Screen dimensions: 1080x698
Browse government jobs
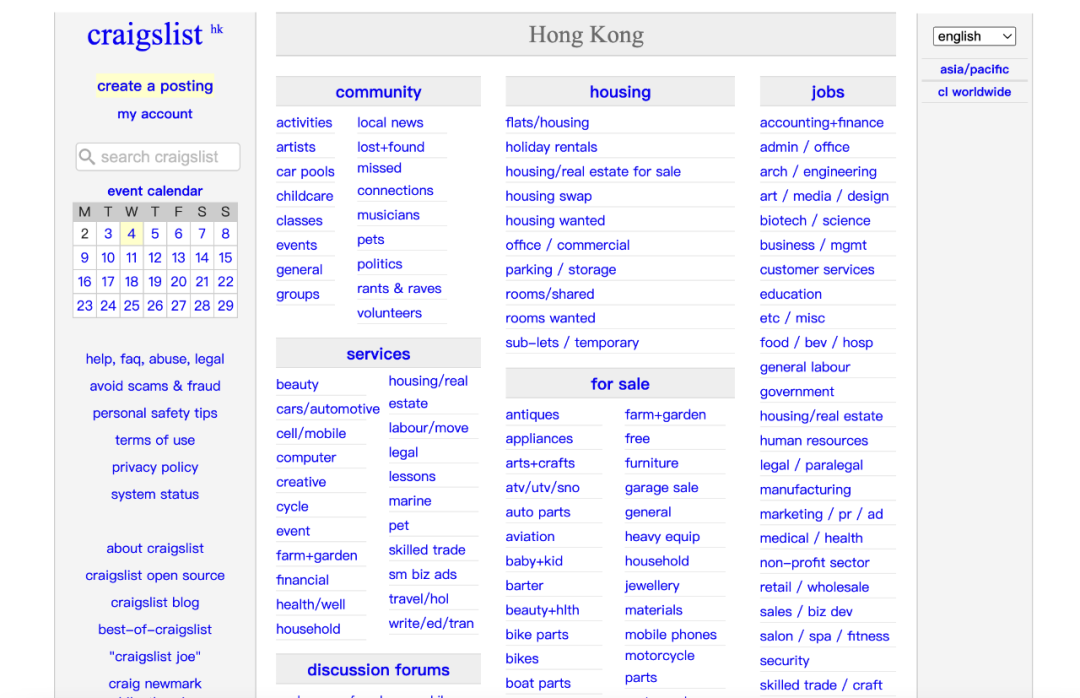[x=797, y=391]
